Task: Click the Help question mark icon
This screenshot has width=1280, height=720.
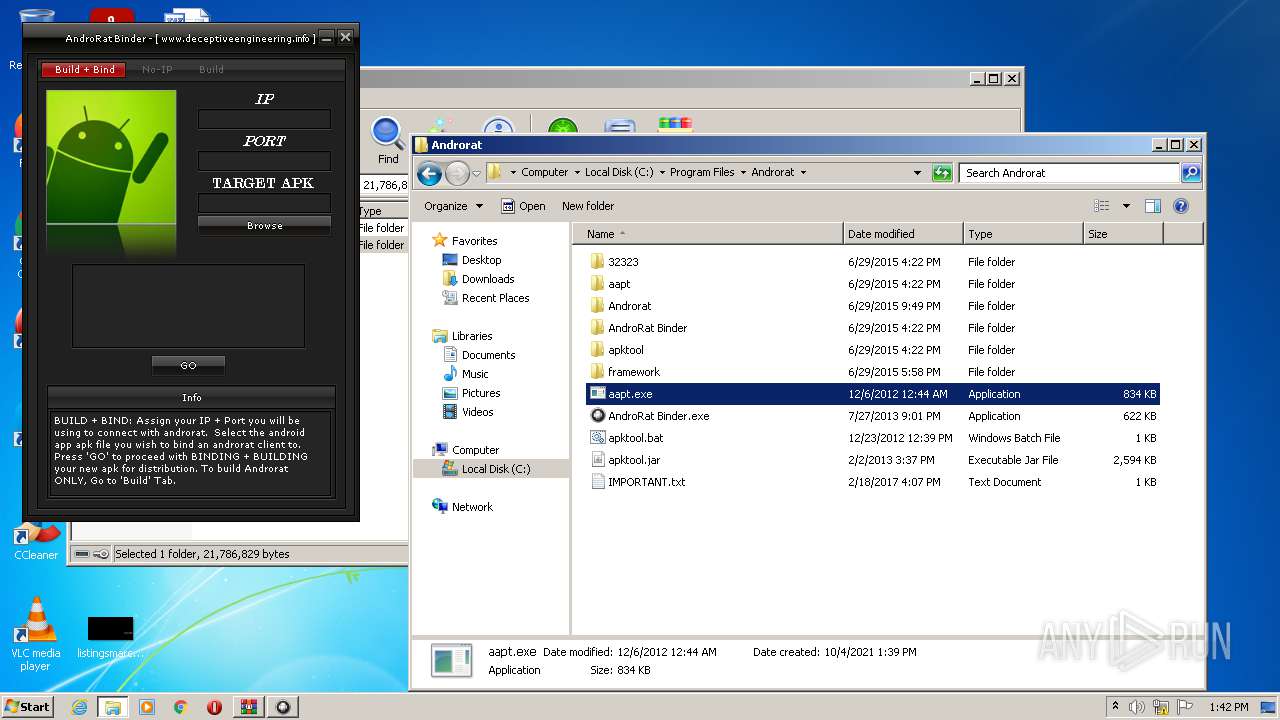Action: point(1180,206)
